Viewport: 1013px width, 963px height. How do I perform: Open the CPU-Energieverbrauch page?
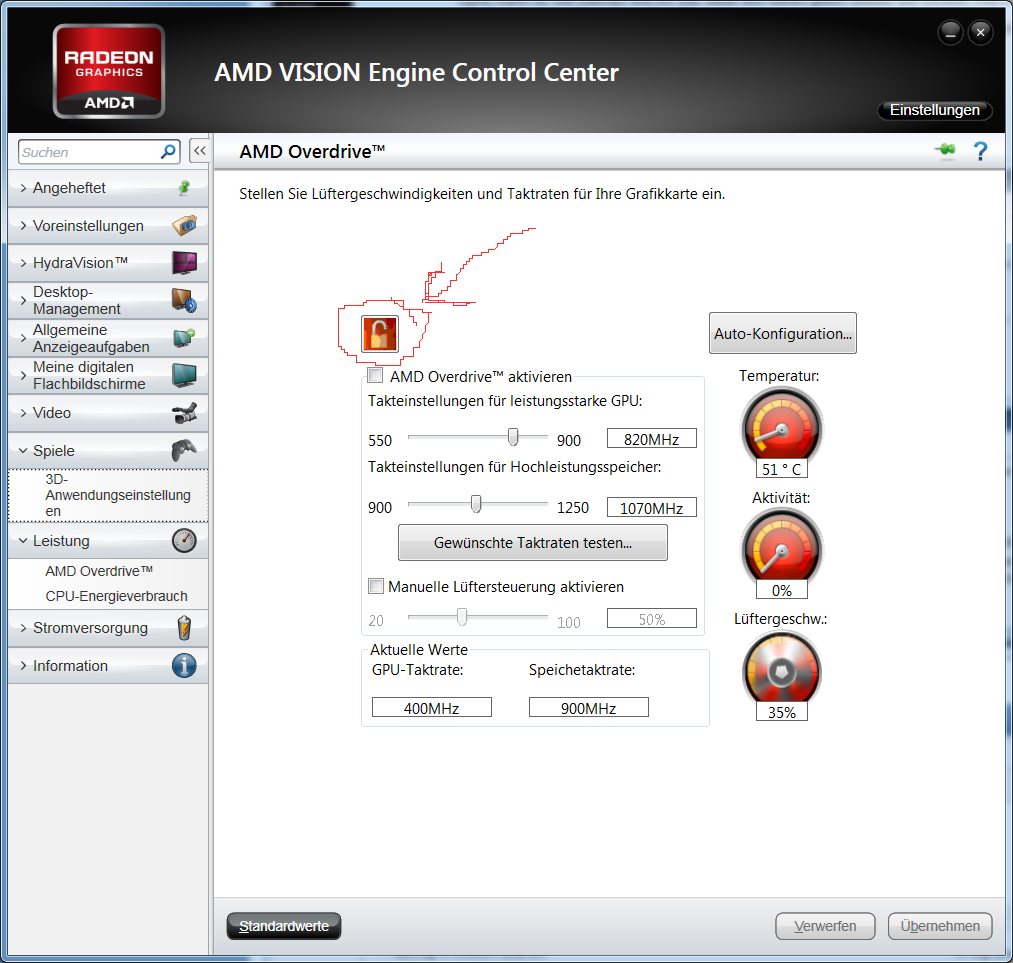pyautogui.click(x=116, y=596)
